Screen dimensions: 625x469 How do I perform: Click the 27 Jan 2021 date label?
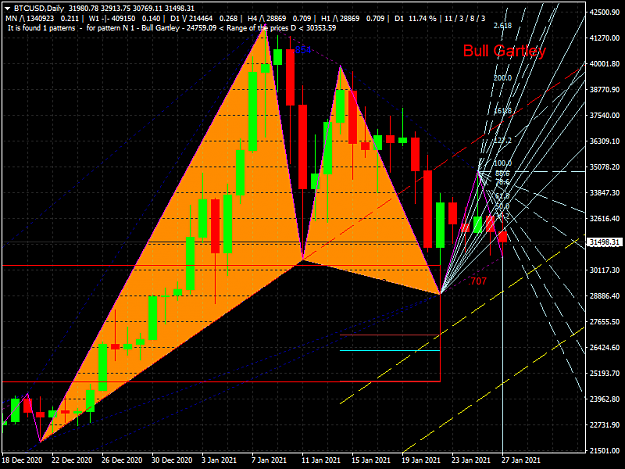(521, 460)
